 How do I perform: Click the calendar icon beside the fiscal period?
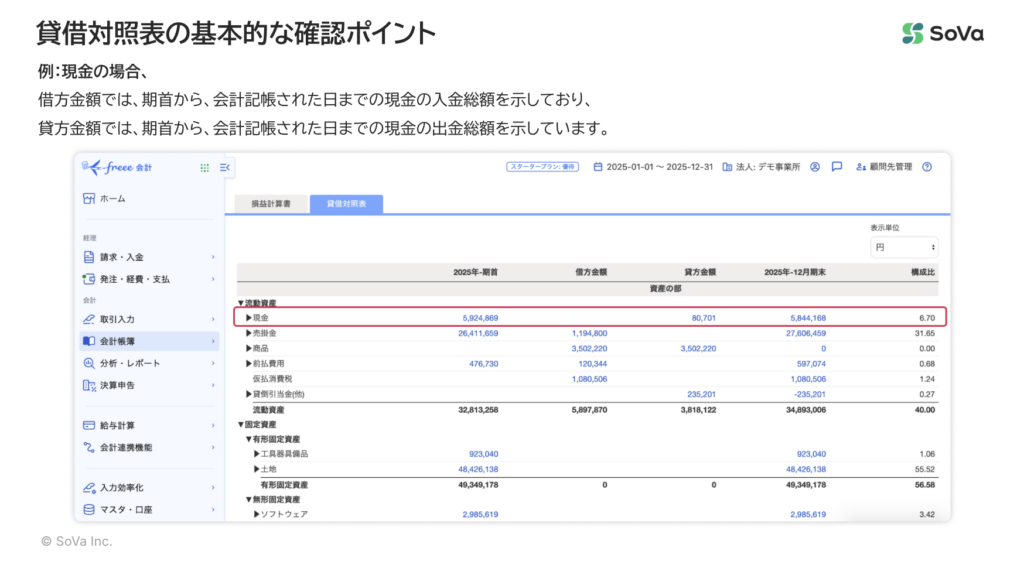[x=598, y=167]
